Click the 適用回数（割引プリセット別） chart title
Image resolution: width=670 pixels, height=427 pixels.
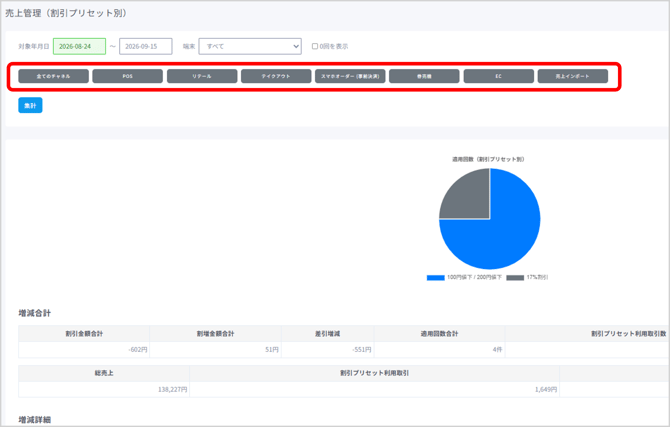[488, 159]
